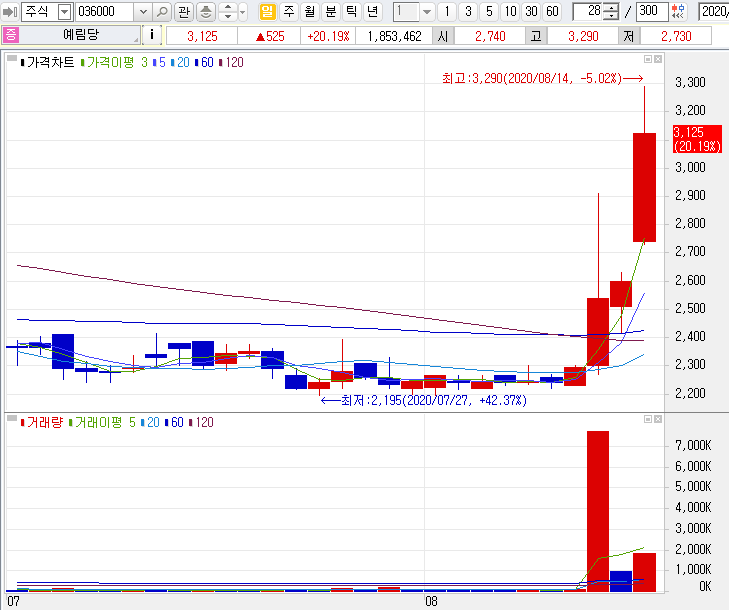Click the 최고:3,290 high annotation

point(543,79)
